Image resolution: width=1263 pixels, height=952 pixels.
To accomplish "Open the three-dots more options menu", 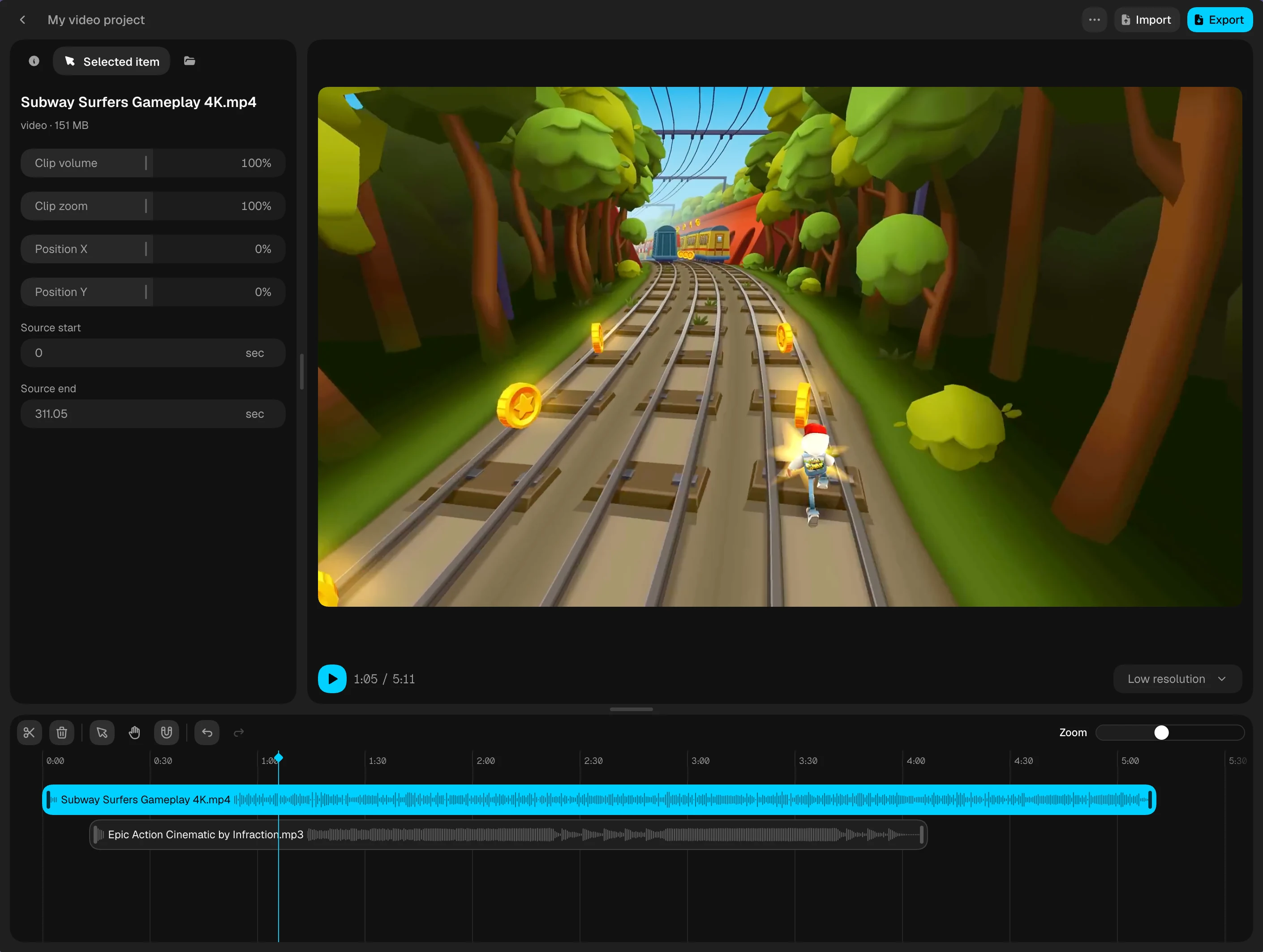I will click(x=1094, y=20).
